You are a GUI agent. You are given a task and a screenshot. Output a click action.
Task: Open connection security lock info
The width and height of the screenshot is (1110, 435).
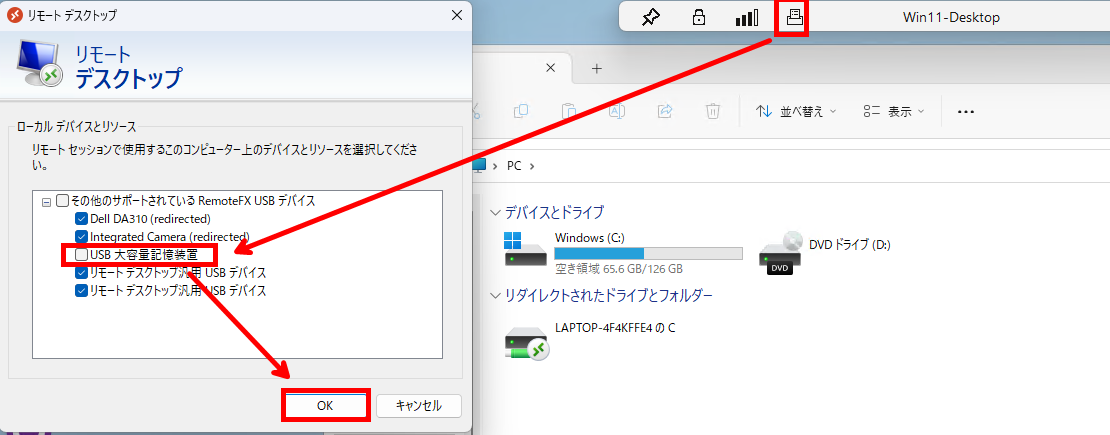698,18
